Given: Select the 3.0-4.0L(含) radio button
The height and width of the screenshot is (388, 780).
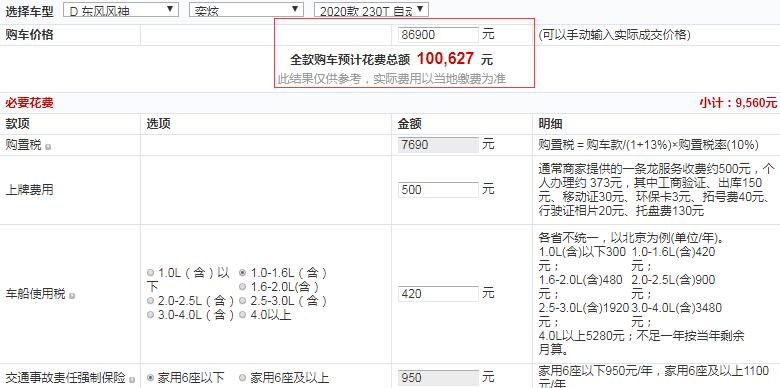Looking at the screenshot, I should pyautogui.click(x=151, y=314).
